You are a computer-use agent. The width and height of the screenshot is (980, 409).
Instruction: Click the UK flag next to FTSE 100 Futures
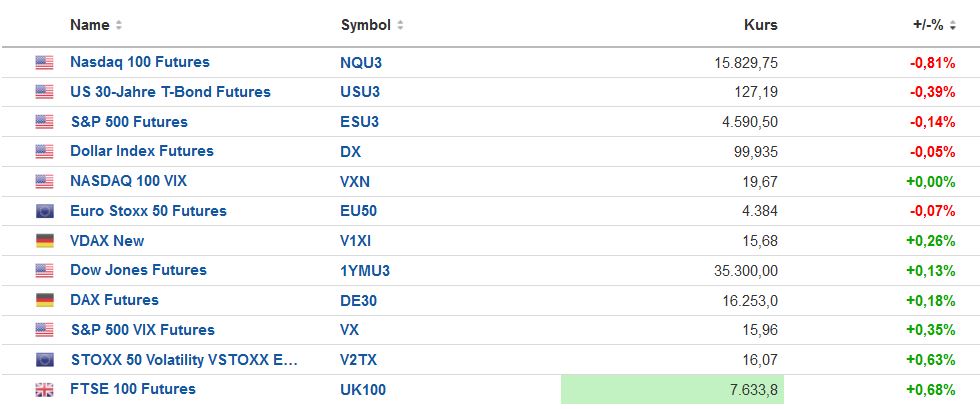44,390
